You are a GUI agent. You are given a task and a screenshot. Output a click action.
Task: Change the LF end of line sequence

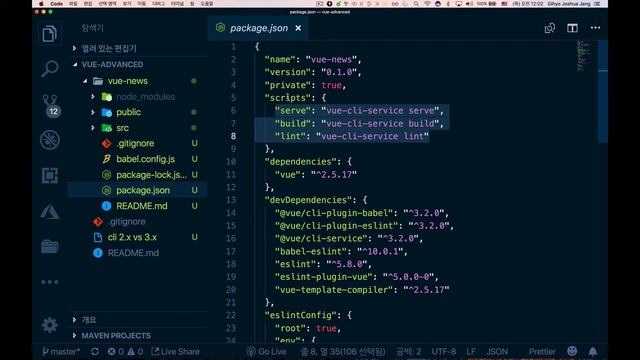pos(471,351)
